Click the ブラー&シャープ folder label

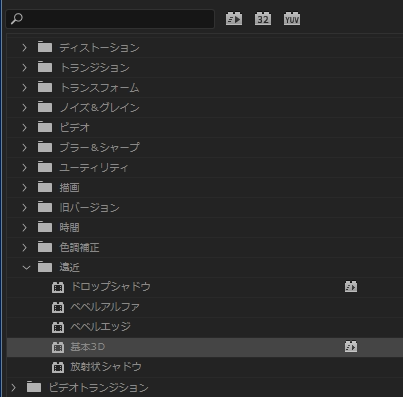pos(99,148)
